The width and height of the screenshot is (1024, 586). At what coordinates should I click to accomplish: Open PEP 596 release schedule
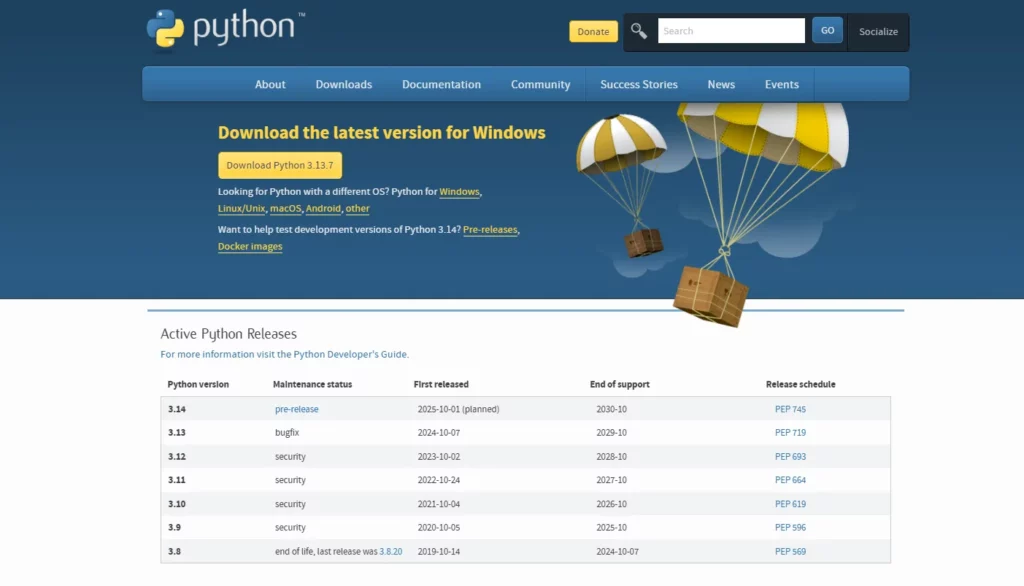790,527
